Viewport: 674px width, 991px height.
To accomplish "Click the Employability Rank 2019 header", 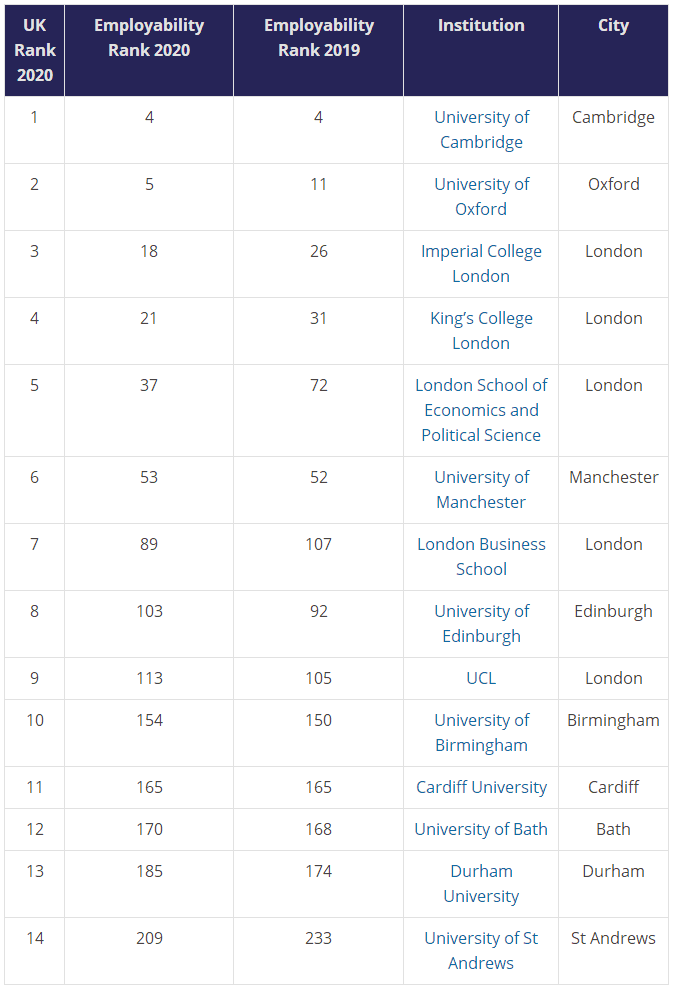I will pyautogui.click(x=319, y=38).
